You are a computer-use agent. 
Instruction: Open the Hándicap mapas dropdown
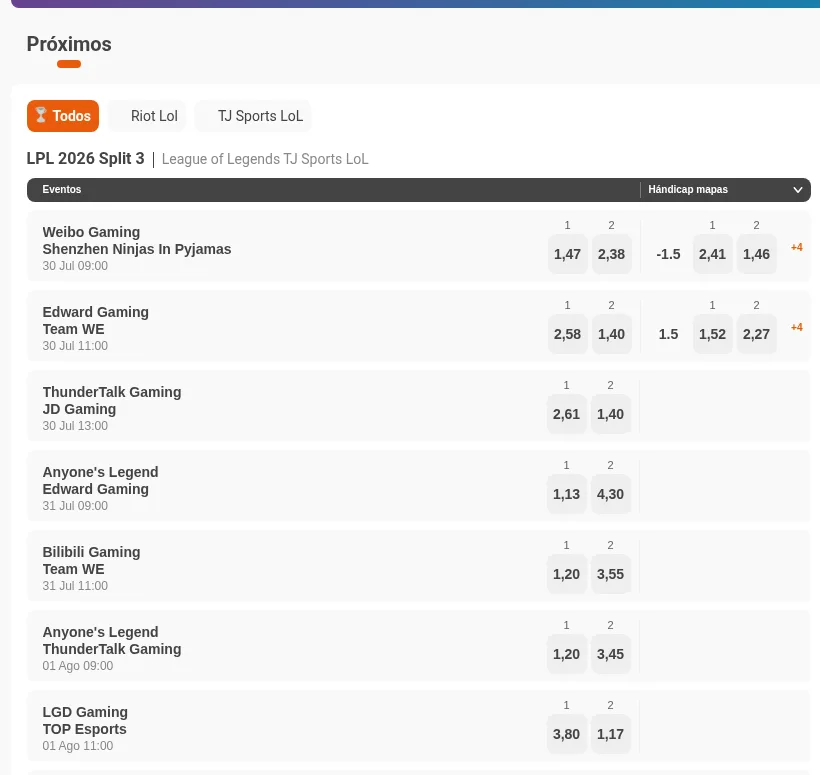coord(725,189)
